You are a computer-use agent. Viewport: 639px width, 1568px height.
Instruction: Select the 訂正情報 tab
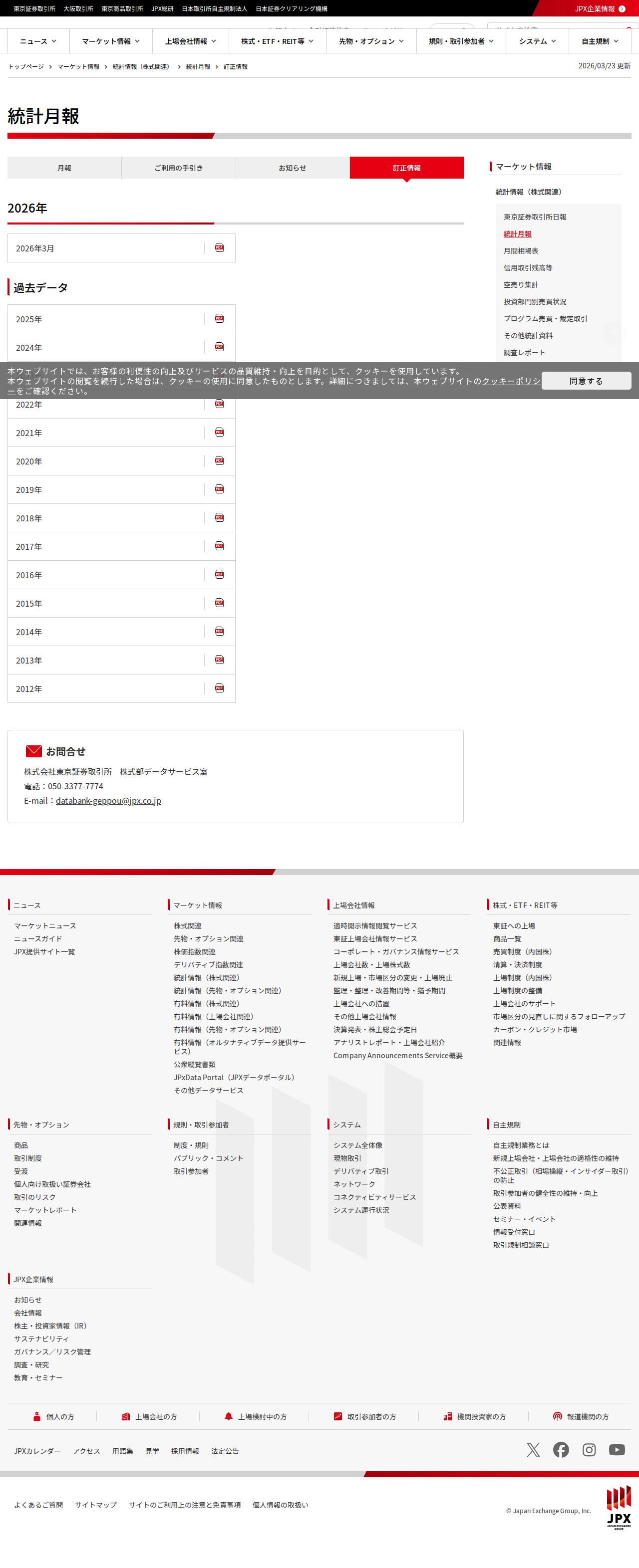point(406,168)
